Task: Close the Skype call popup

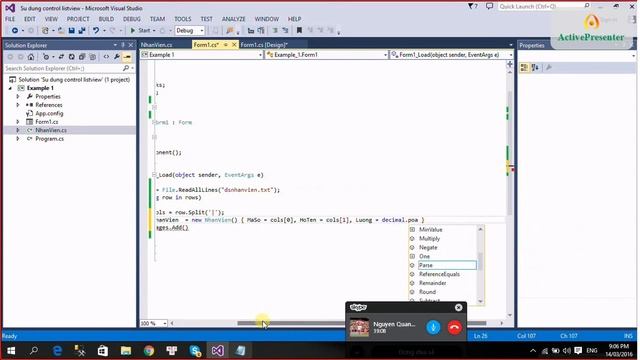Action: (x=458, y=307)
